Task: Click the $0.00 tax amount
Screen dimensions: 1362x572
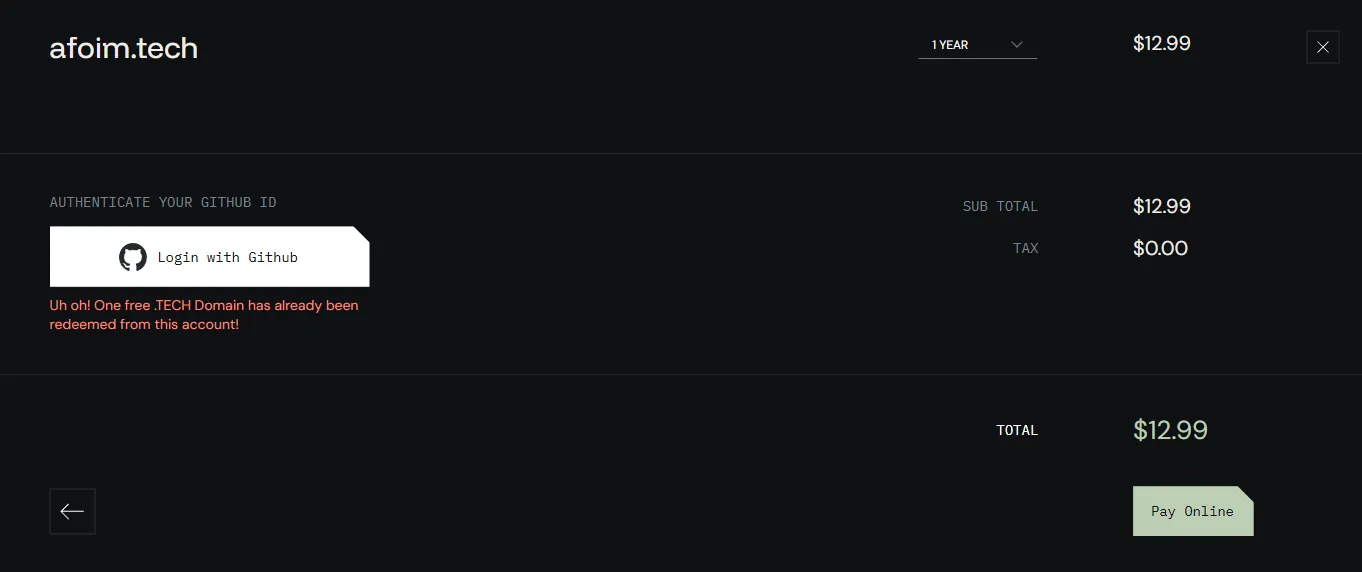Action: (x=1160, y=248)
